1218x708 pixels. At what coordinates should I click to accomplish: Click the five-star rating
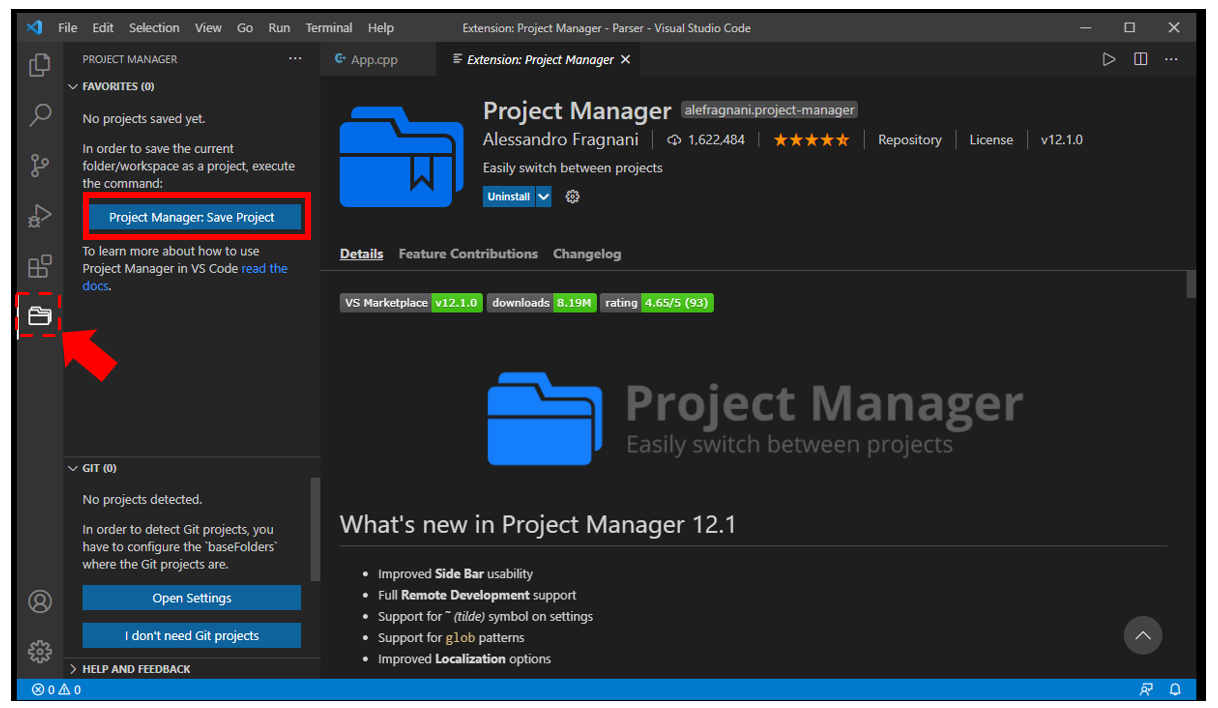pyautogui.click(x=811, y=140)
